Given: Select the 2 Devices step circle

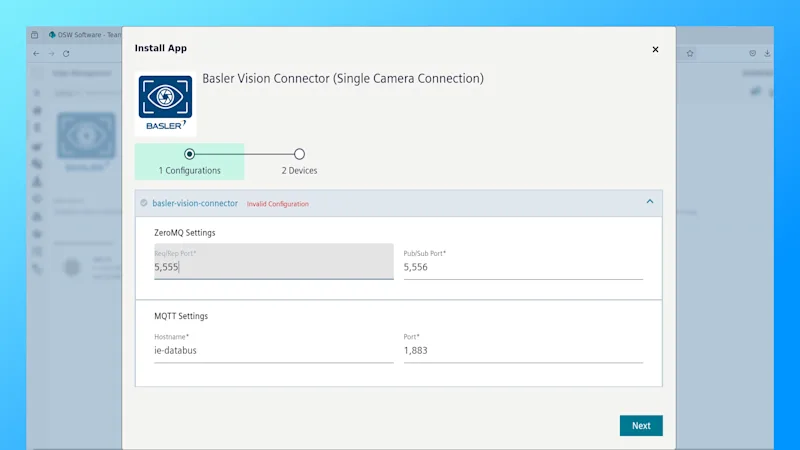Looking at the screenshot, I should click(x=299, y=154).
